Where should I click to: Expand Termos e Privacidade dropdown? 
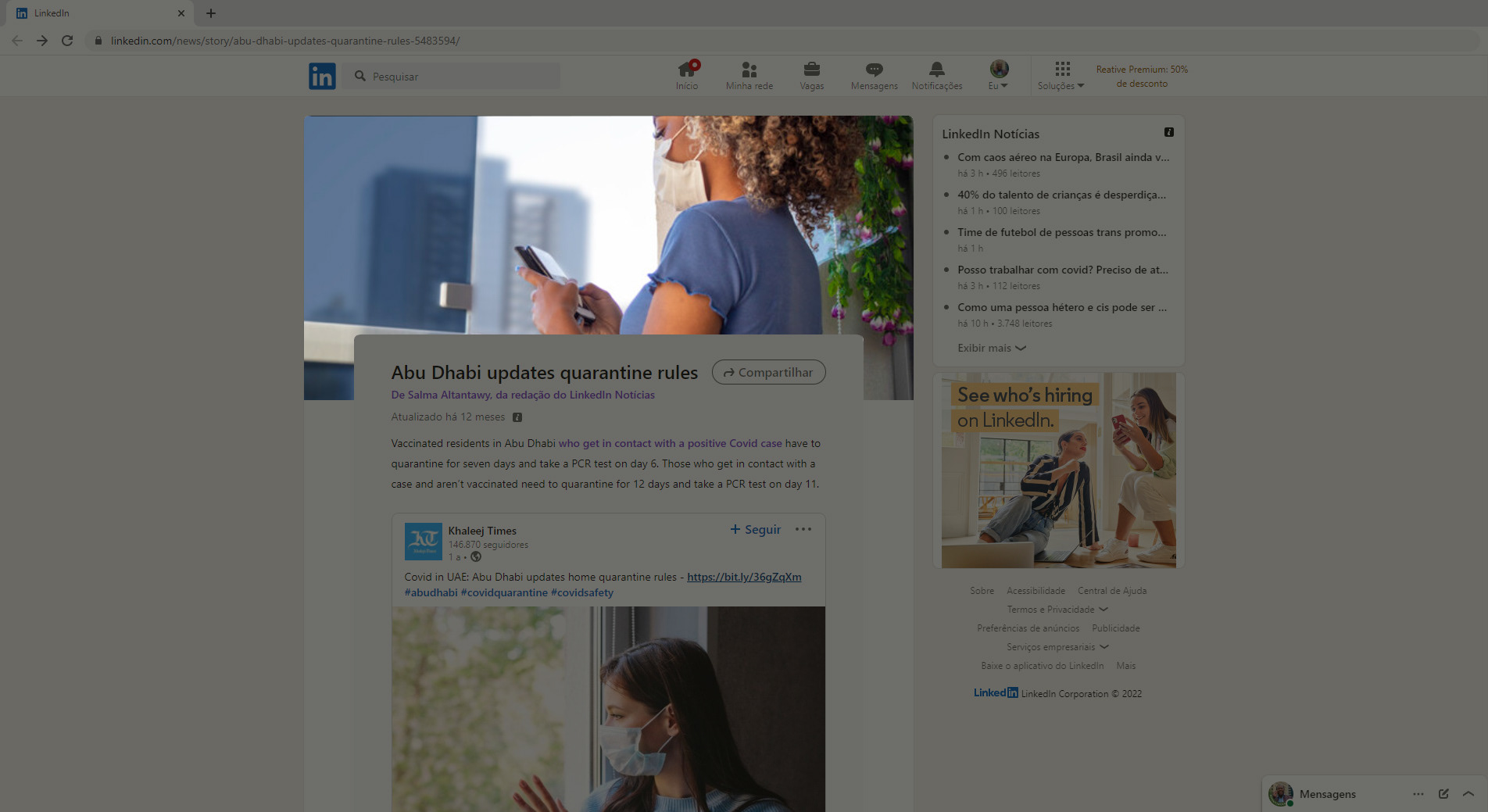pyautogui.click(x=1057, y=610)
